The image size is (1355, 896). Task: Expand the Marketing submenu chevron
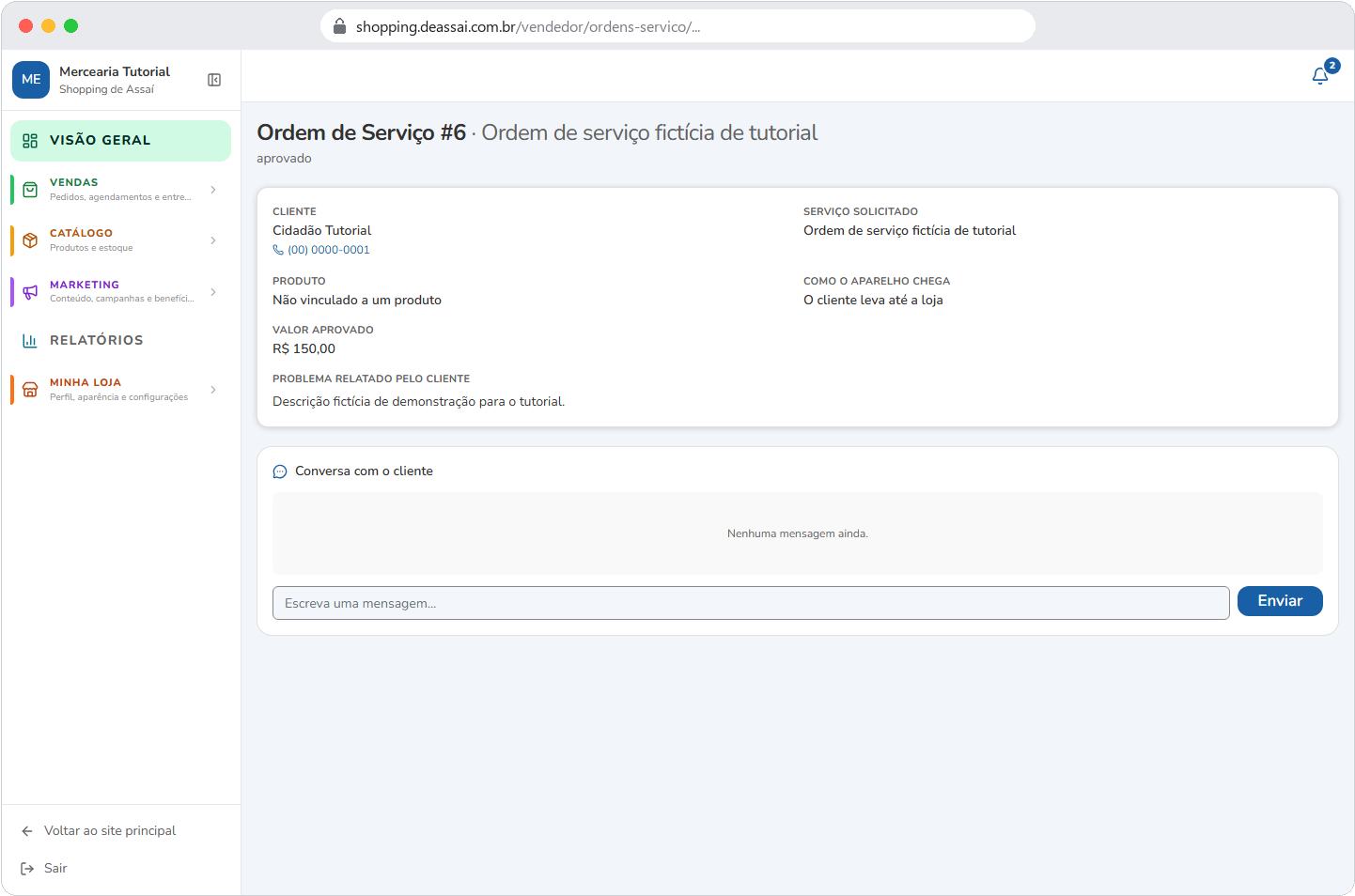213,292
